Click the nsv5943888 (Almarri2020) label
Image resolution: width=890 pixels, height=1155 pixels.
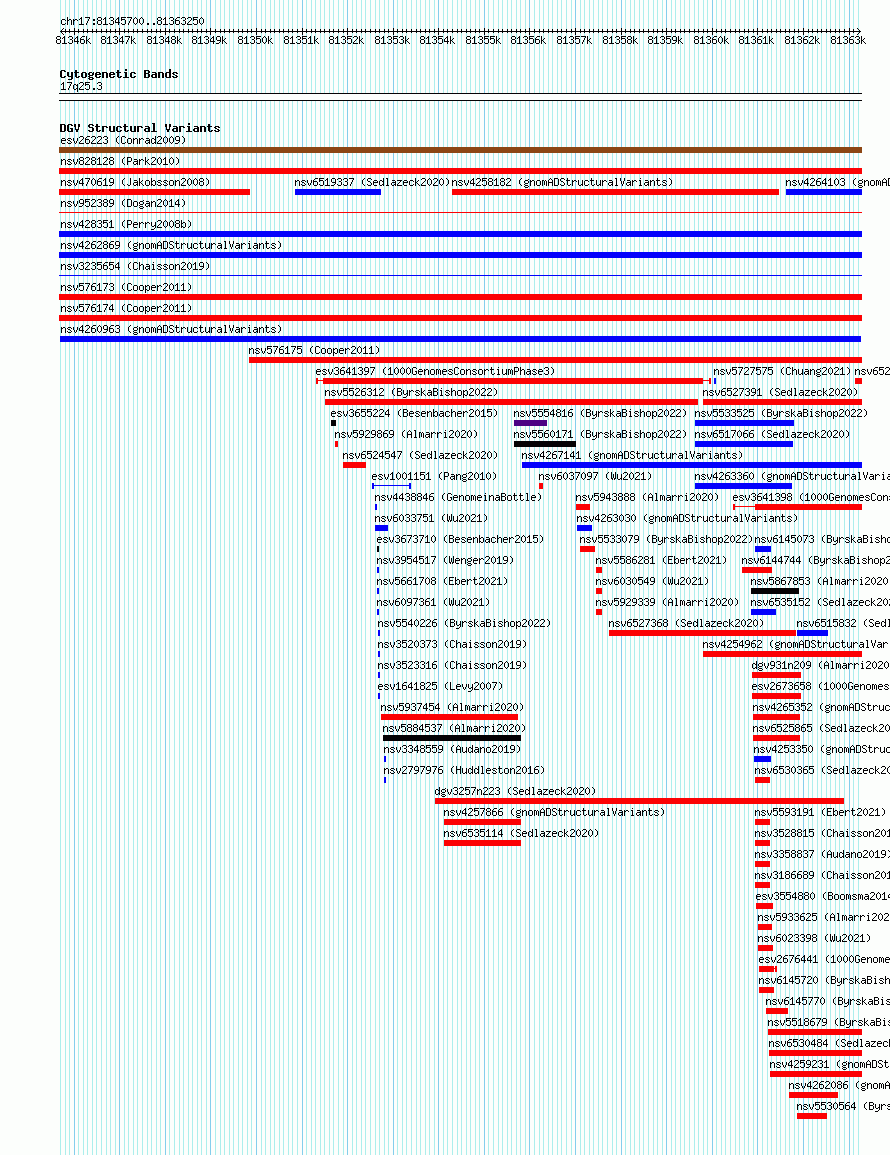[648, 497]
